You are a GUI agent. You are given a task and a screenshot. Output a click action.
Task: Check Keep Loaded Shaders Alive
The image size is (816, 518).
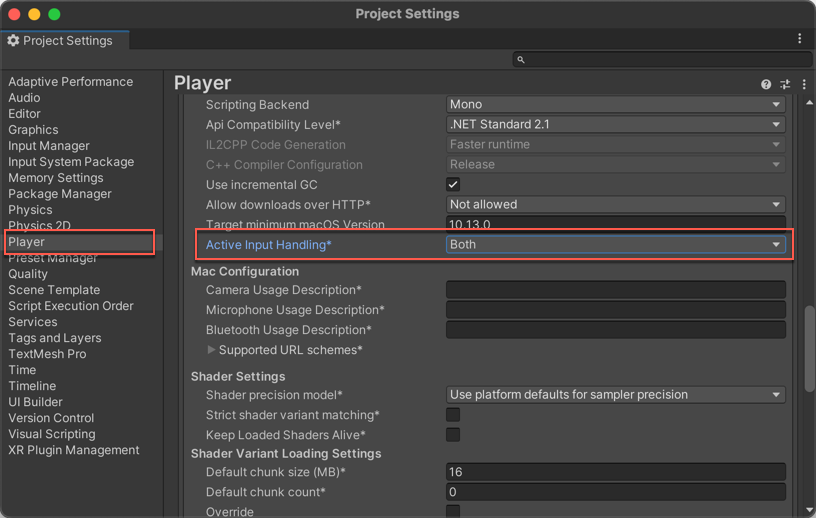pos(453,435)
